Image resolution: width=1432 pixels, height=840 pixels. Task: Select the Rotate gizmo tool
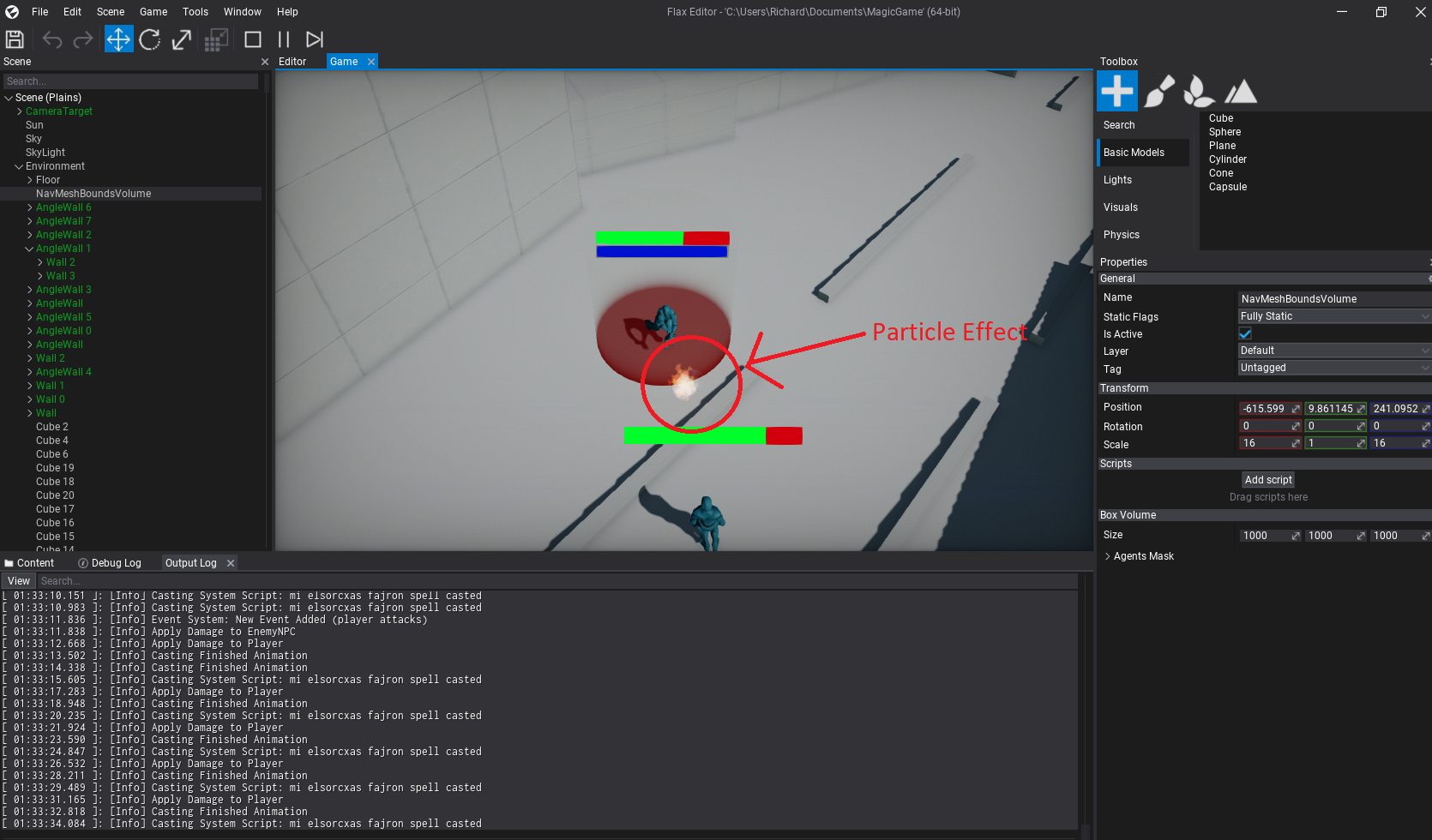point(150,39)
